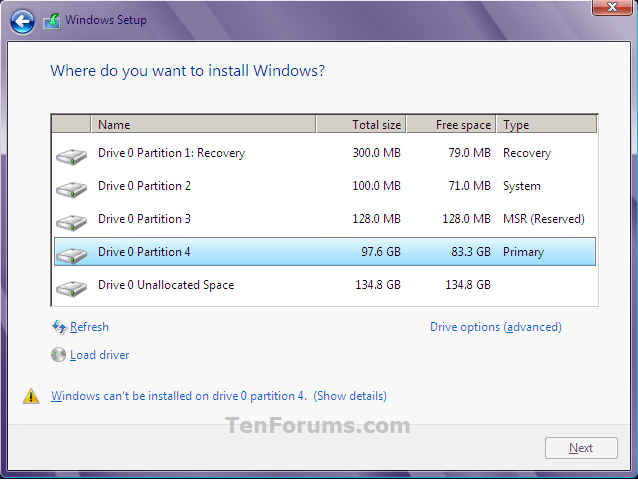
Task: Select Drive 0 Unallocated Space
Action: (325, 285)
